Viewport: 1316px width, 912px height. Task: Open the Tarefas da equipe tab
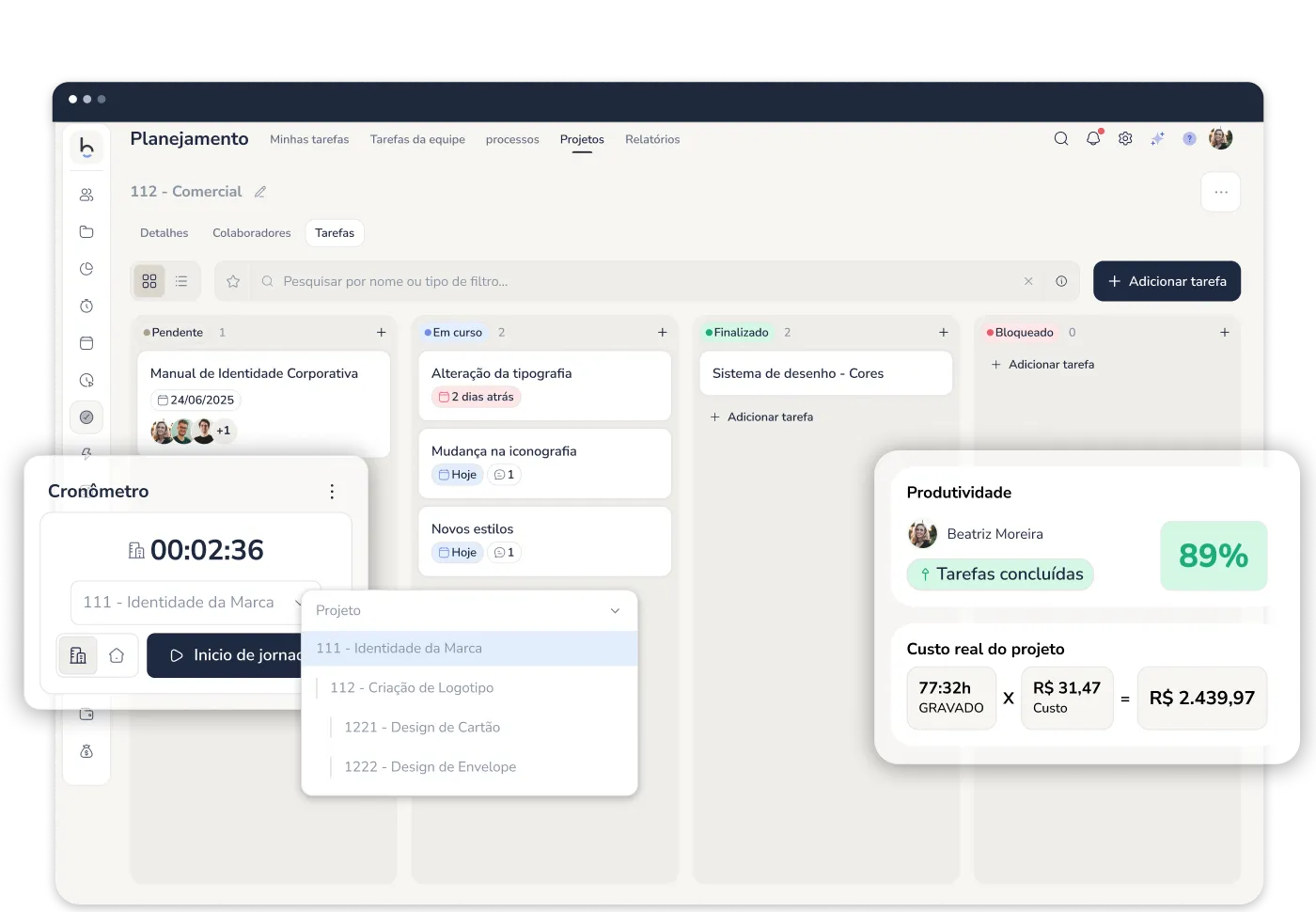click(x=417, y=139)
